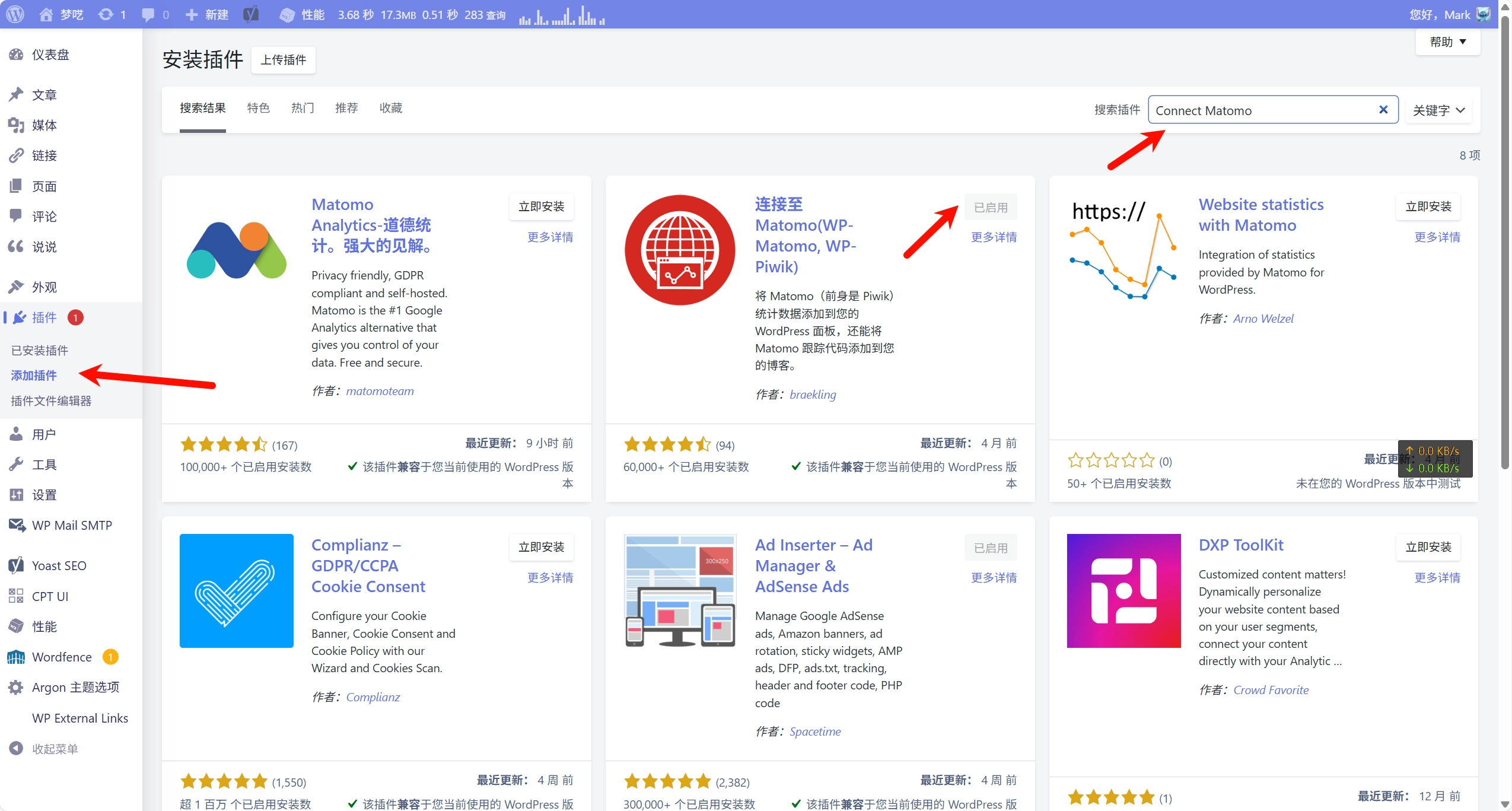Open the query monitor bar graph
The height and width of the screenshot is (811, 1512).
coord(561,15)
